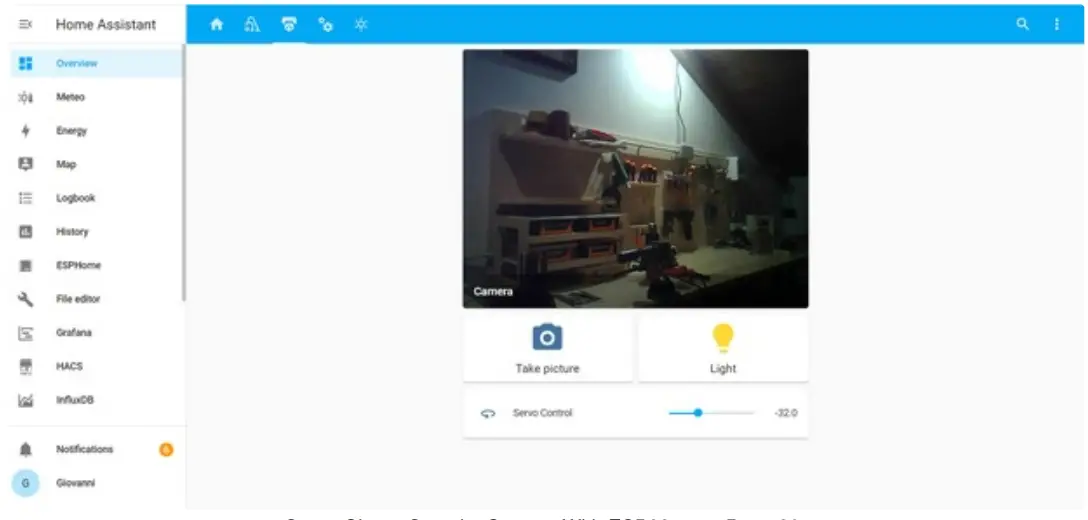Click the orange notification count badge

click(166, 450)
